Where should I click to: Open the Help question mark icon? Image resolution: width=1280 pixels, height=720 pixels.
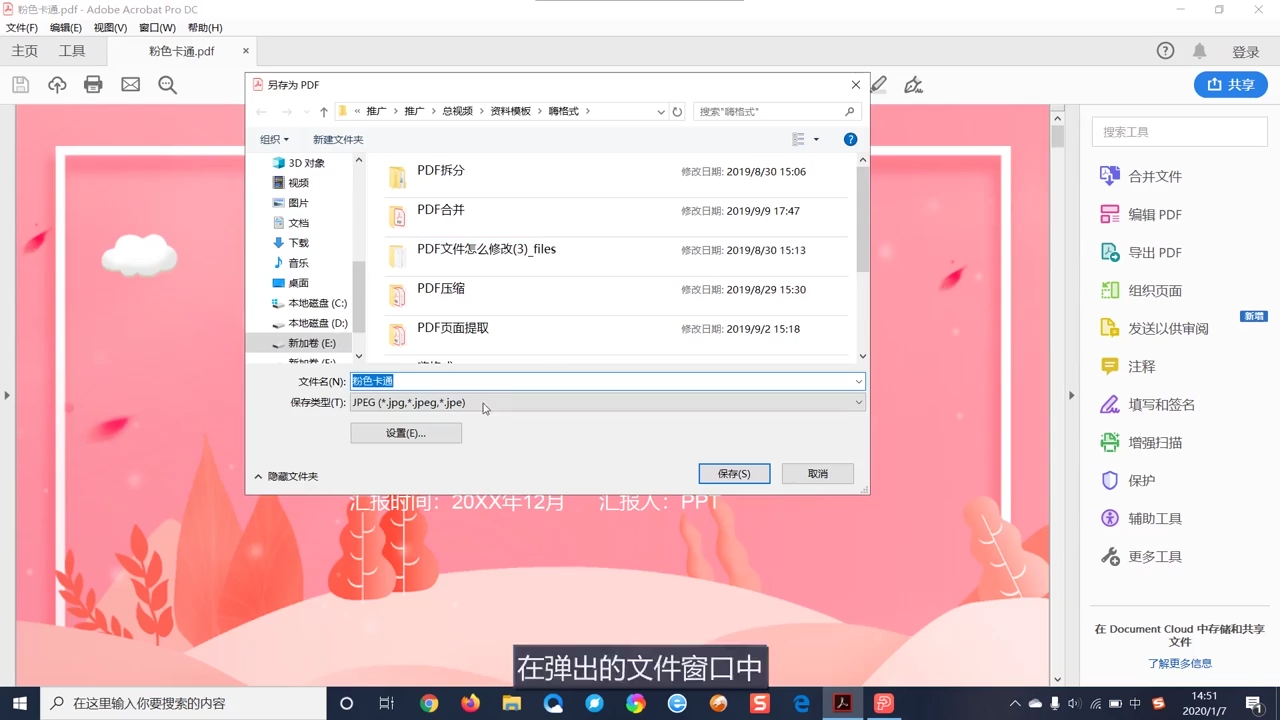(1165, 51)
